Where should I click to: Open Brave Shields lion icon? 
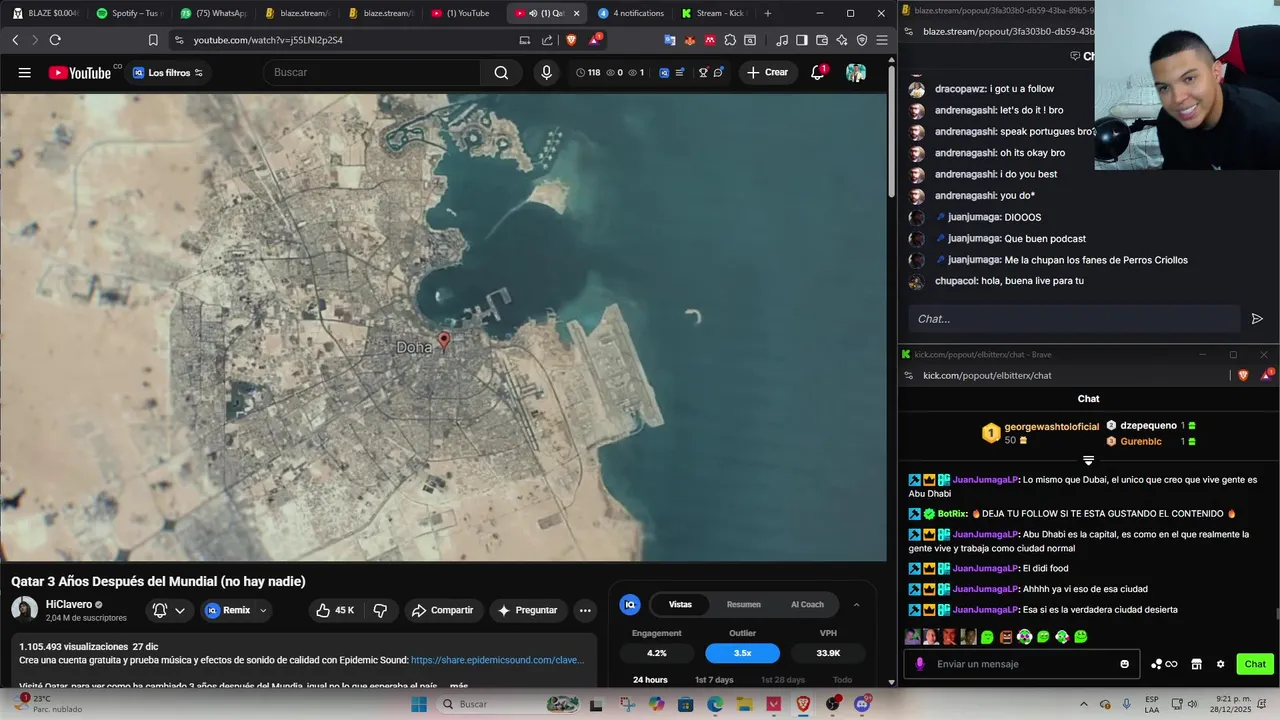(x=571, y=40)
